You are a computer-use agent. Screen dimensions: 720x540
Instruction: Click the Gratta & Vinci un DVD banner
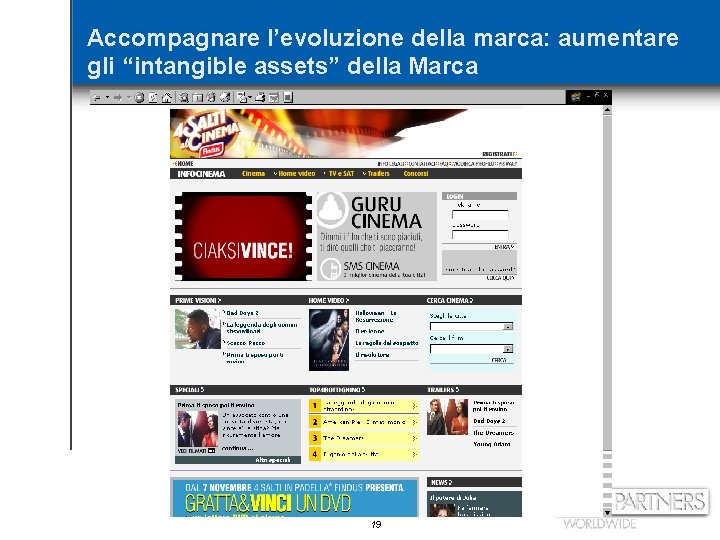pyautogui.click(x=294, y=498)
